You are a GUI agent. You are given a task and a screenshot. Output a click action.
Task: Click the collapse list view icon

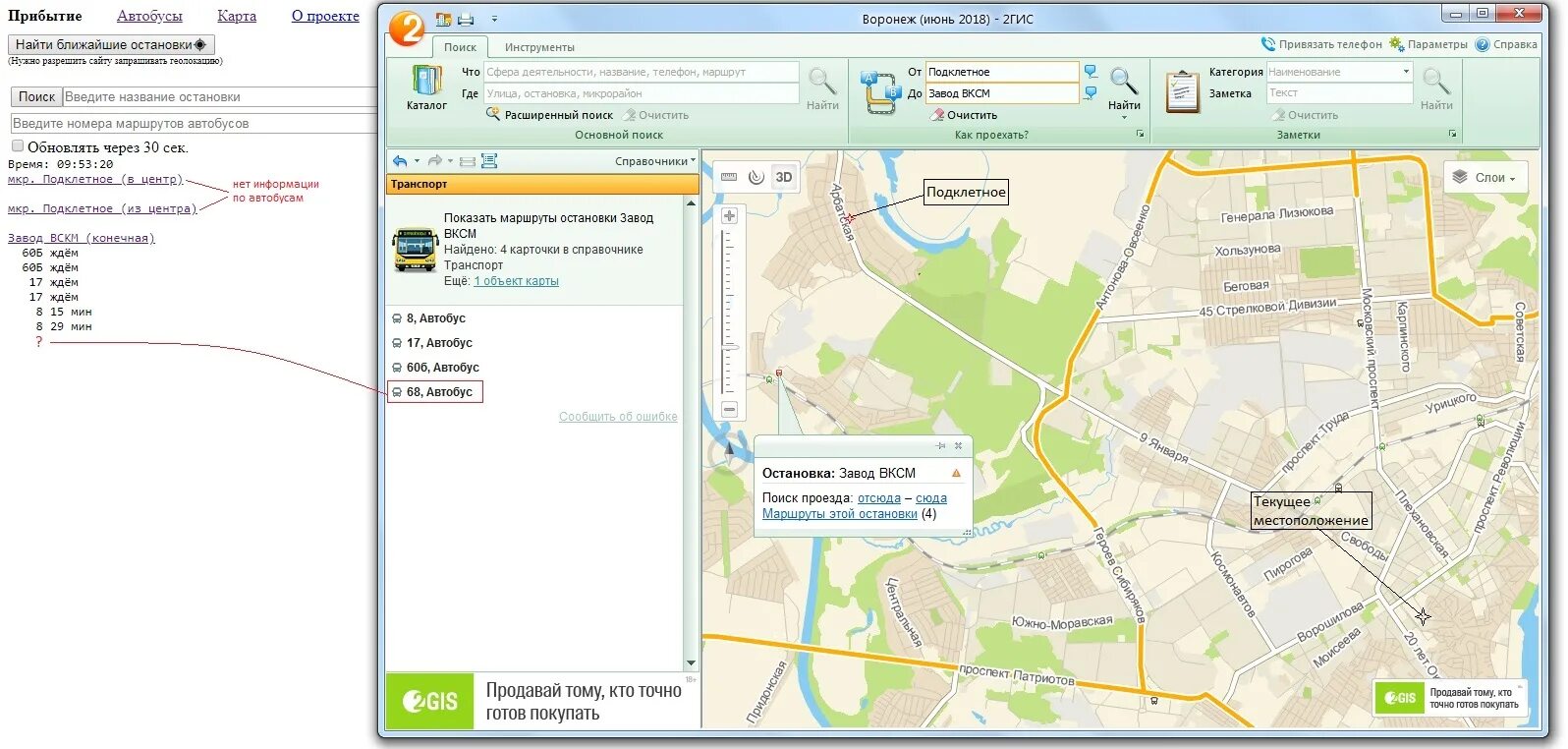tap(468, 161)
